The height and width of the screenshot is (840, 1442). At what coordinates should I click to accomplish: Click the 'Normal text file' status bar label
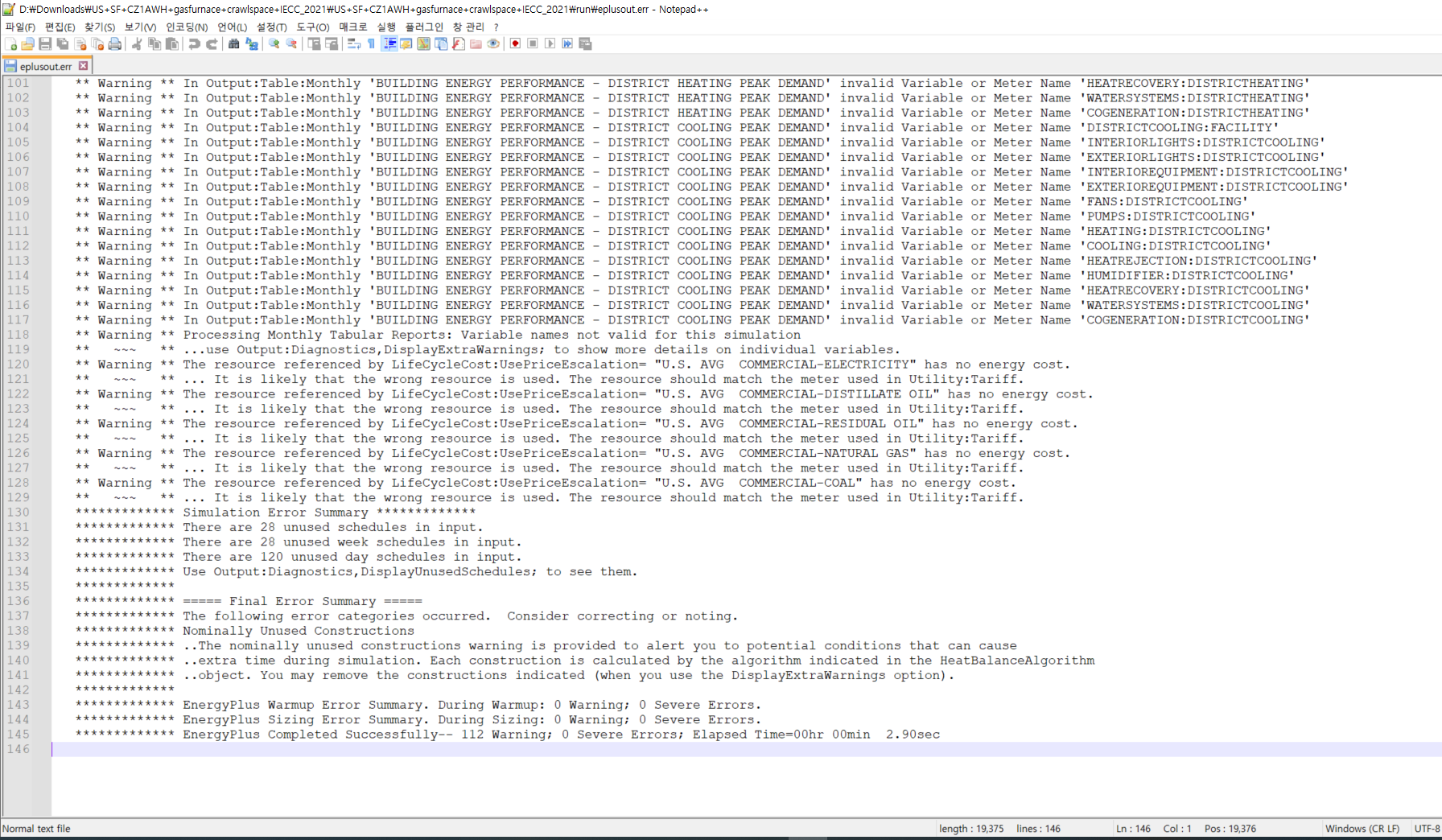tap(36, 829)
